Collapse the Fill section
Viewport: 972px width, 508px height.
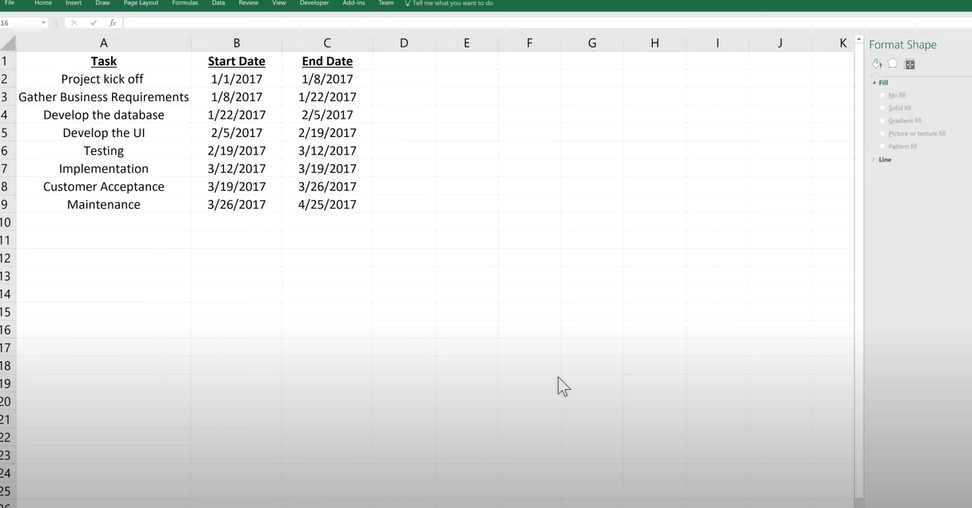click(874, 82)
